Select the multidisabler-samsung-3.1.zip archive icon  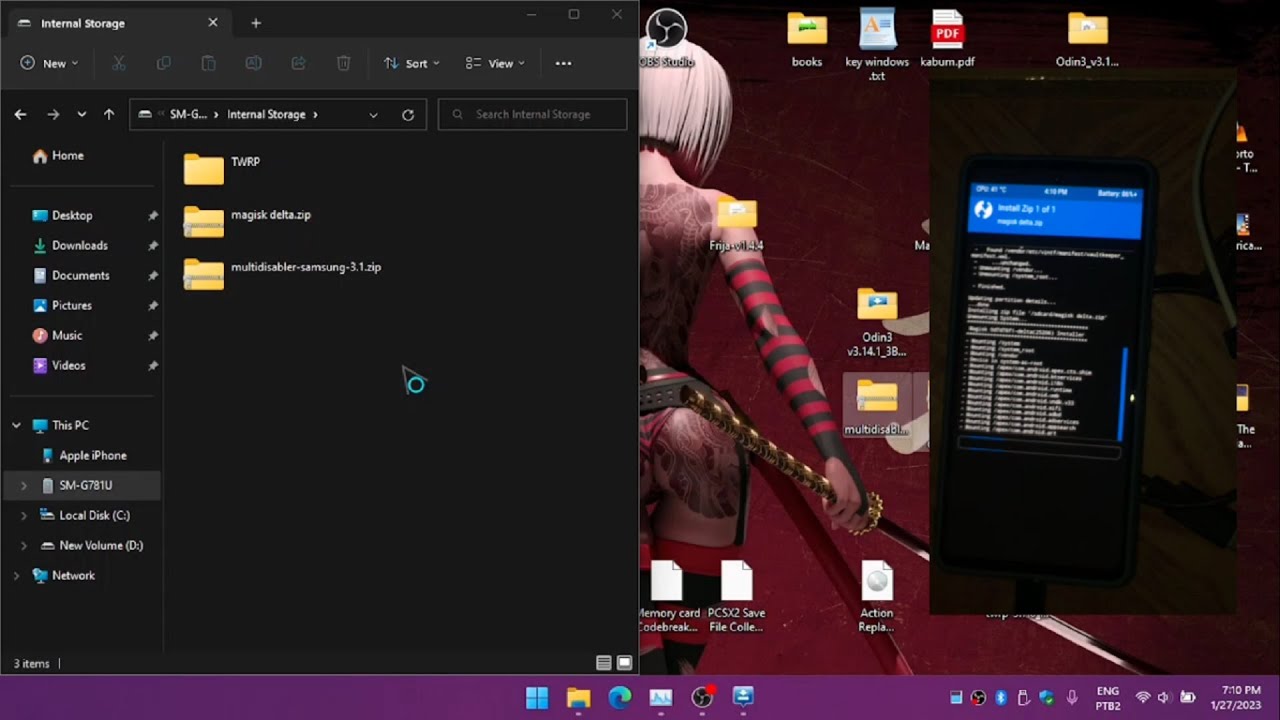204,274
